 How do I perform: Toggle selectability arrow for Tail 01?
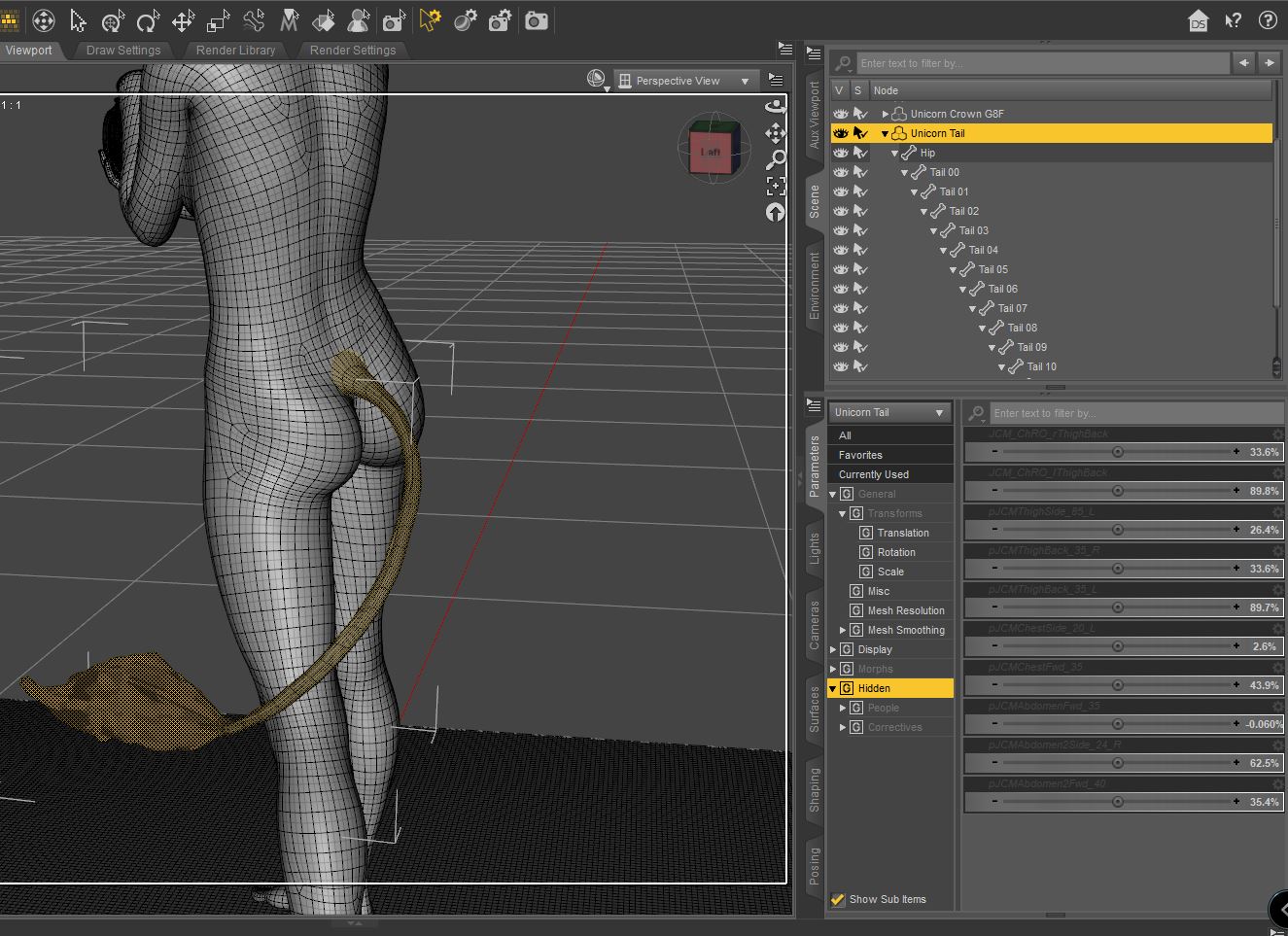pos(860,191)
